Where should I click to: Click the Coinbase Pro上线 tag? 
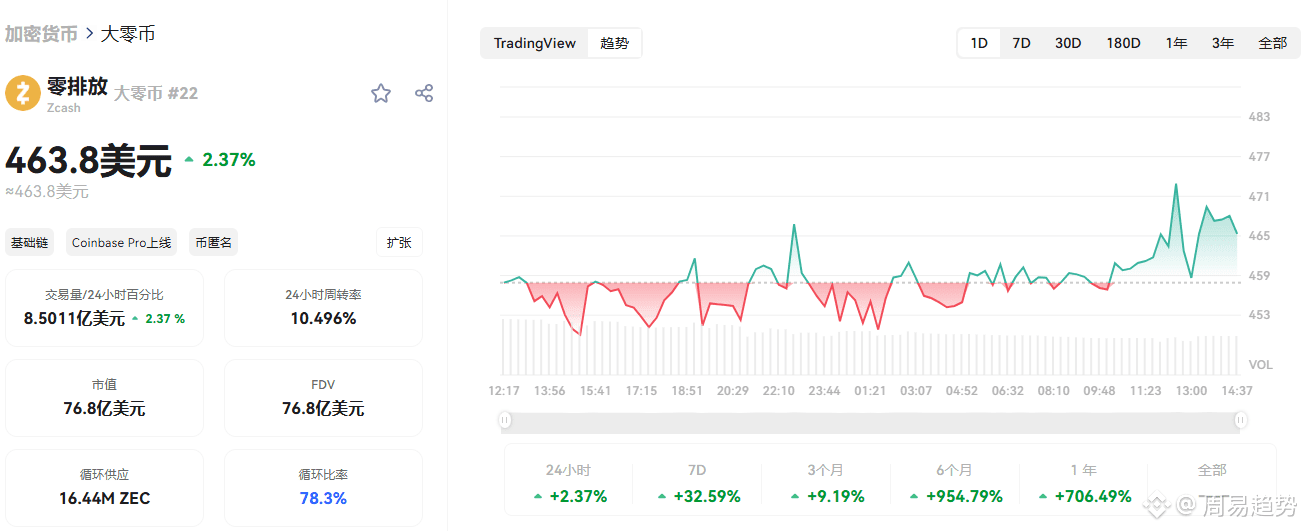(x=122, y=242)
